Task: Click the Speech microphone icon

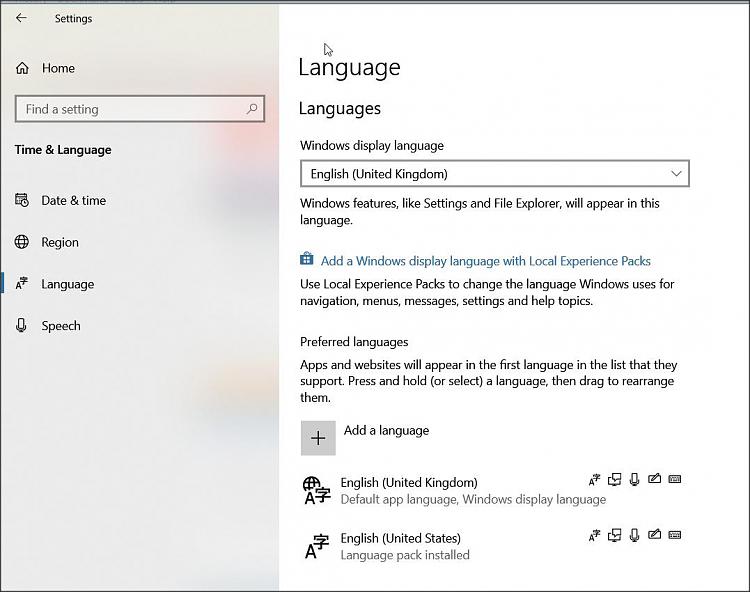Action: [x=21, y=325]
